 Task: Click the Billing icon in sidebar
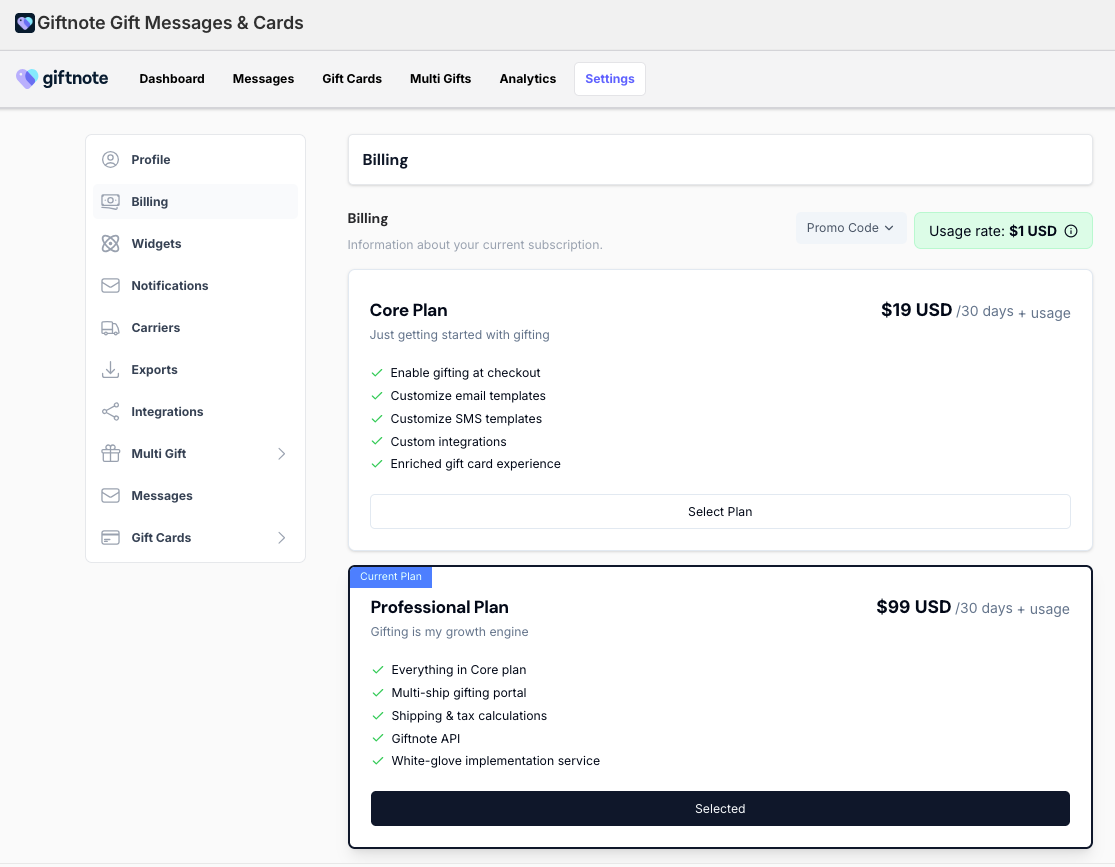[110, 202]
